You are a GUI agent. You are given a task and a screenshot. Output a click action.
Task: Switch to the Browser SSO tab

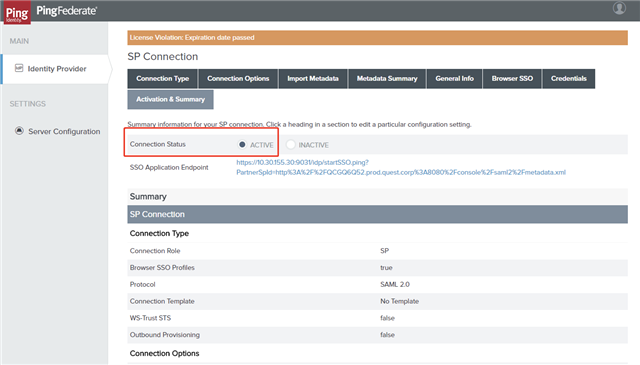[x=512, y=78]
